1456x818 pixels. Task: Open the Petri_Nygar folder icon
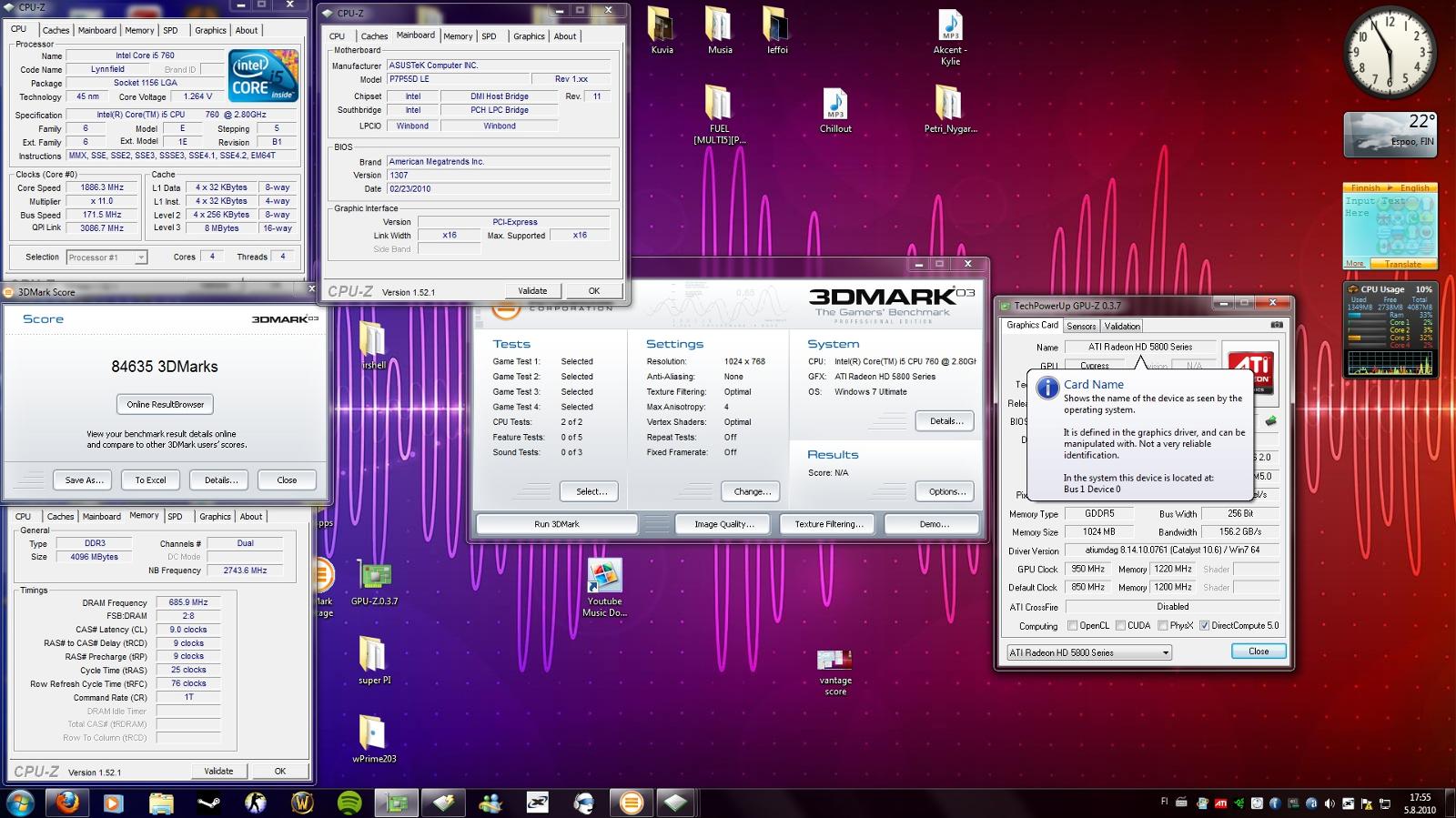coord(950,109)
